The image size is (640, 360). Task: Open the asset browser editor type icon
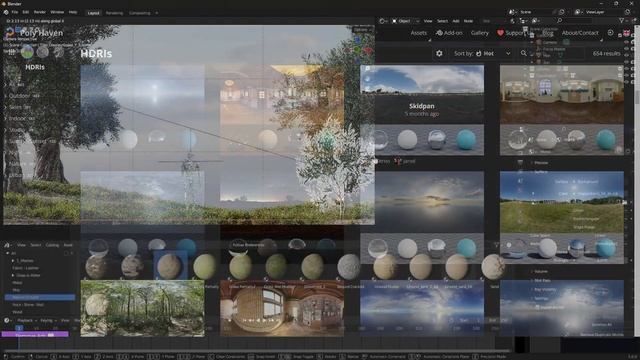tap(7, 245)
